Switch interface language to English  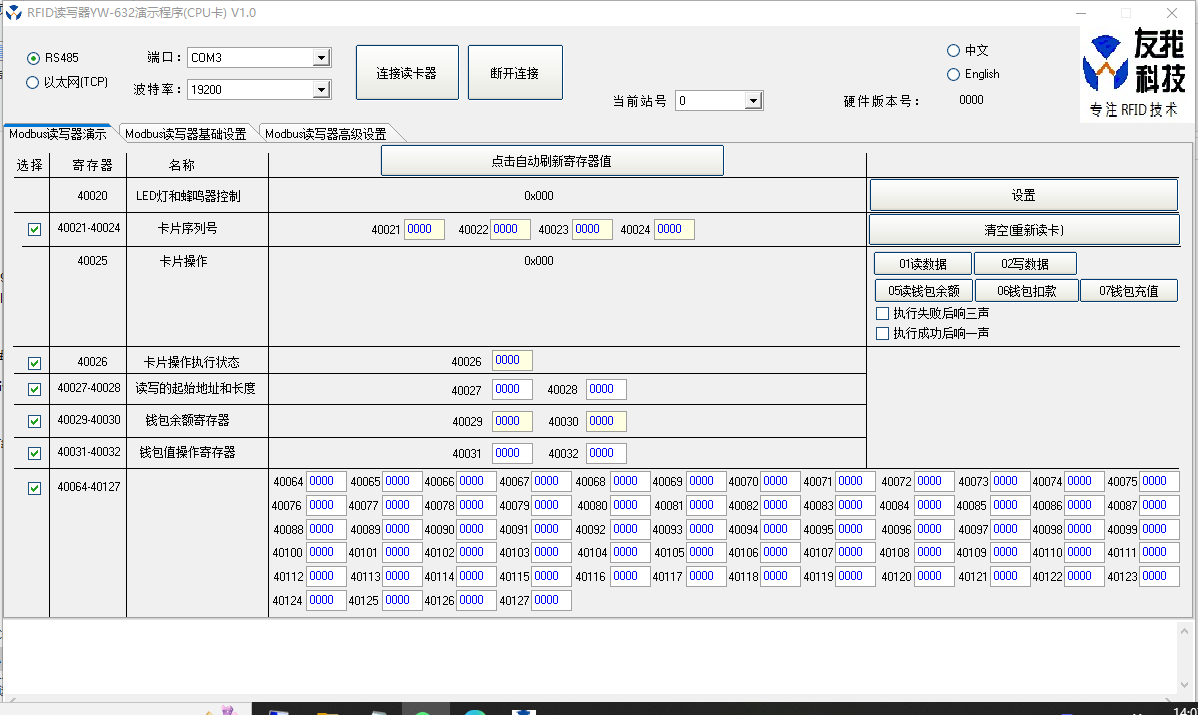click(953, 74)
